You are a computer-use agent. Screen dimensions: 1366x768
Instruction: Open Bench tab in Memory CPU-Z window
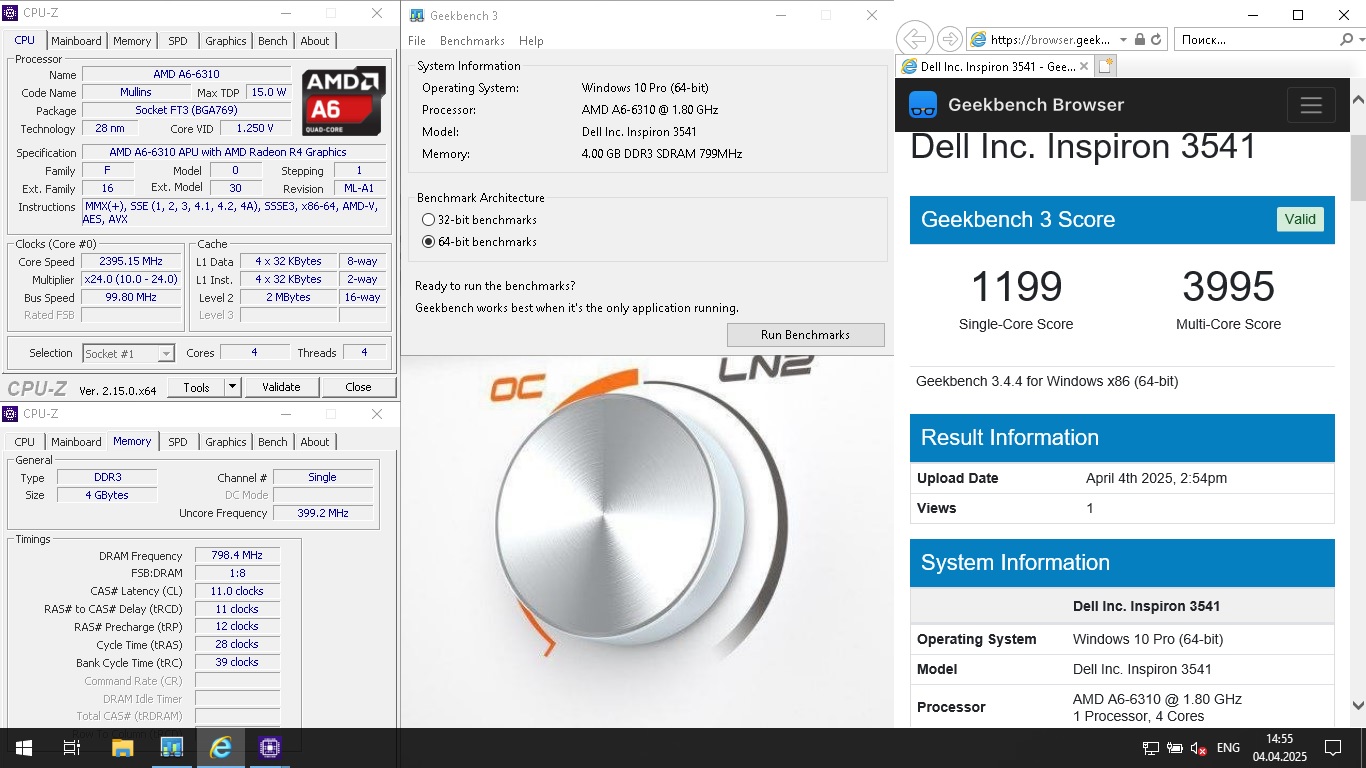tap(273, 442)
